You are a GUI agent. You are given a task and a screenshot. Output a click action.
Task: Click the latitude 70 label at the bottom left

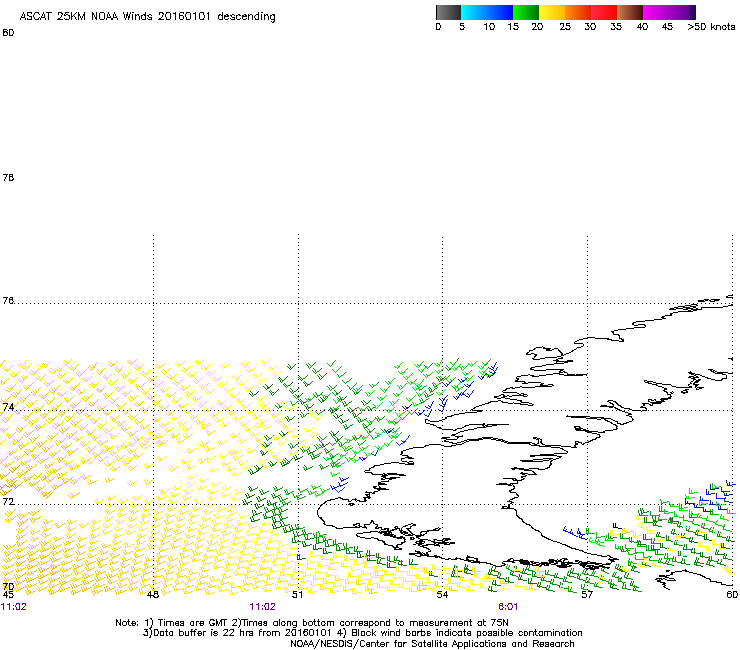pos(8,587)
